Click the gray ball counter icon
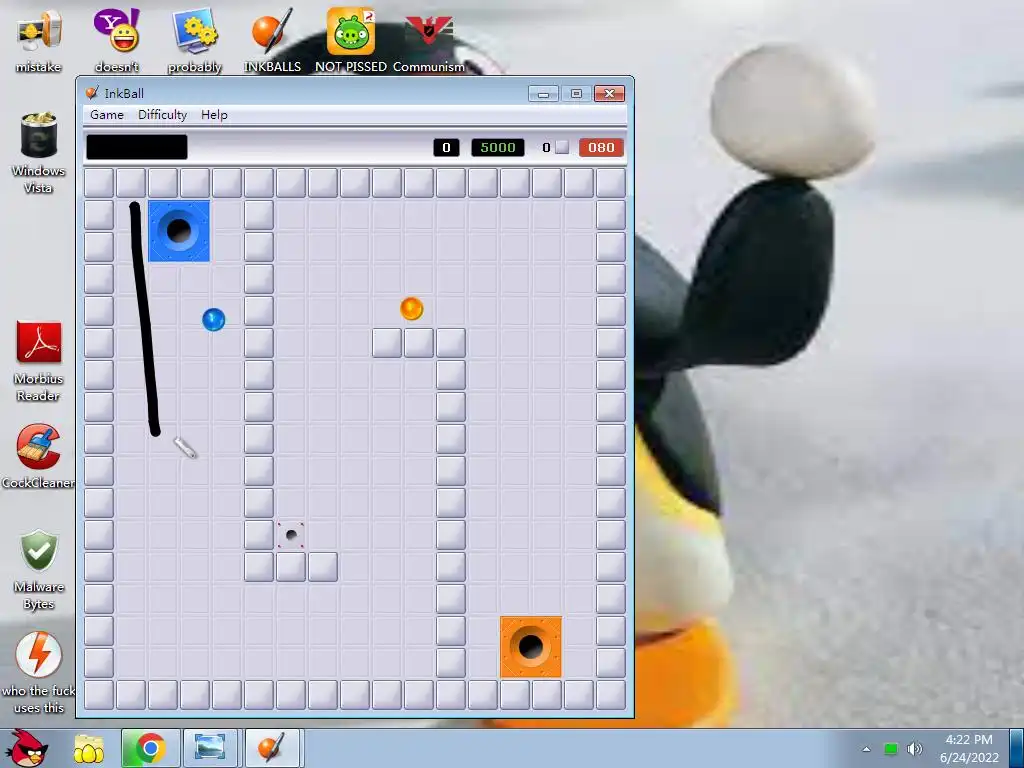This screenshot has width=1024, height=768. pyautogui.click(x=562, y=147)
